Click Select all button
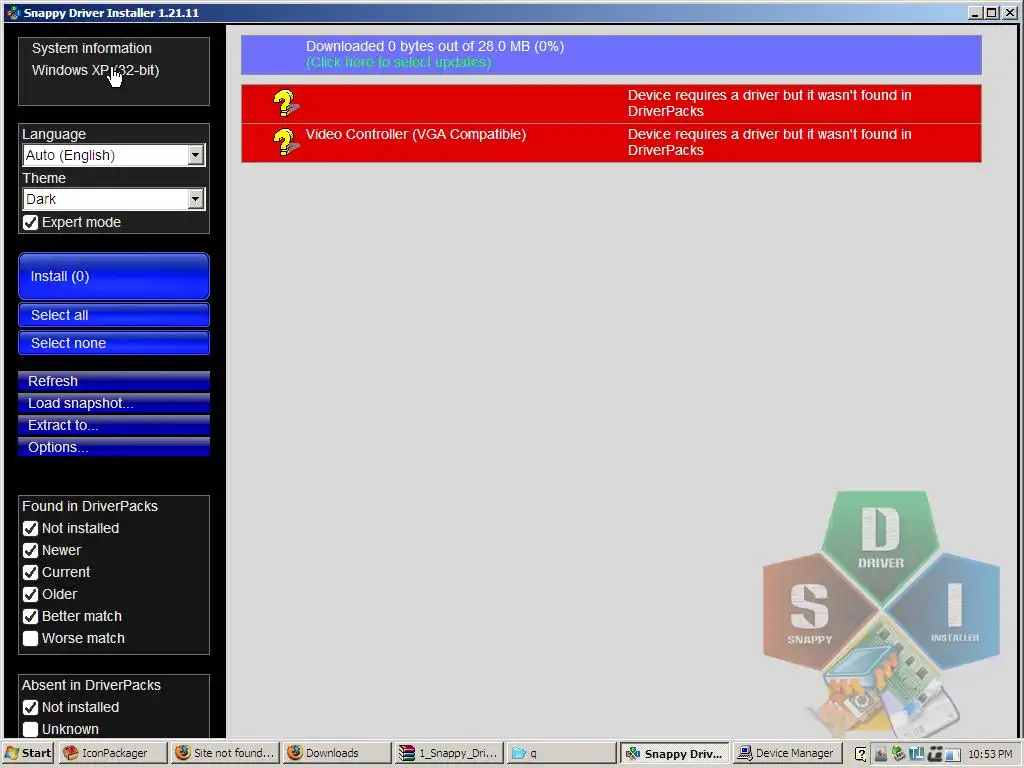 pos(114,315)
